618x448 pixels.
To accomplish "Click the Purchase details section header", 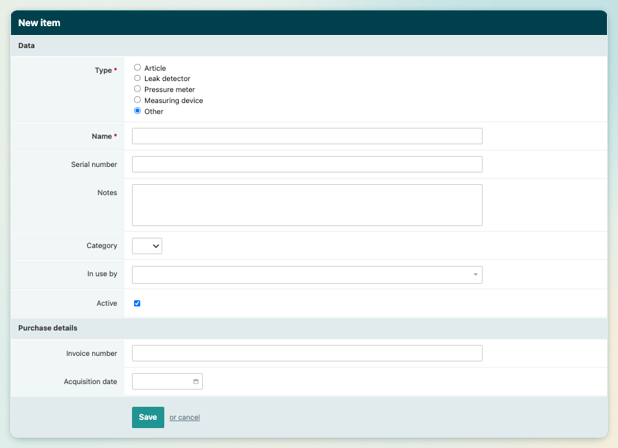I will [48, 328].
